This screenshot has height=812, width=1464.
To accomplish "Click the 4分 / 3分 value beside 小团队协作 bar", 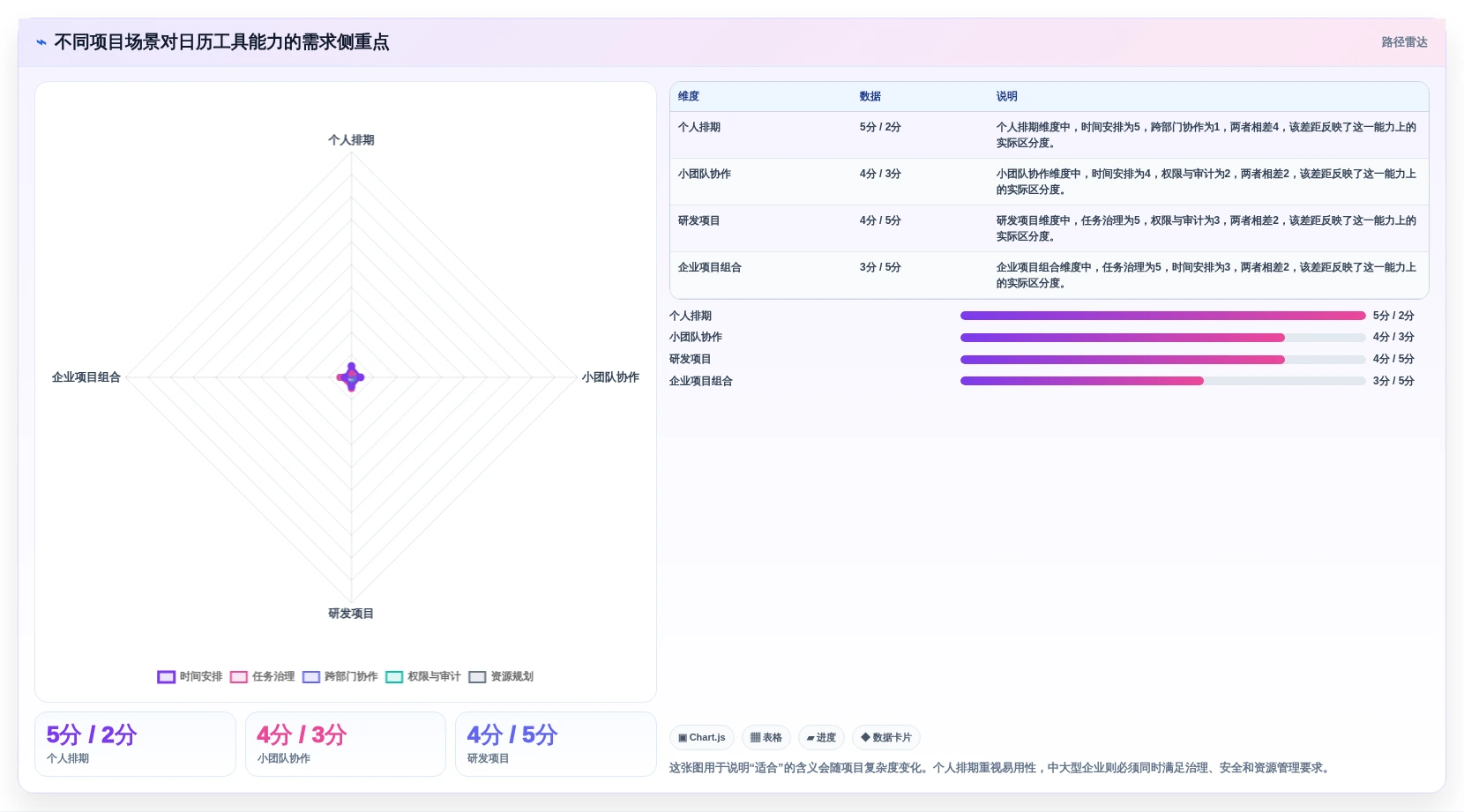I will pos(1393,338).
